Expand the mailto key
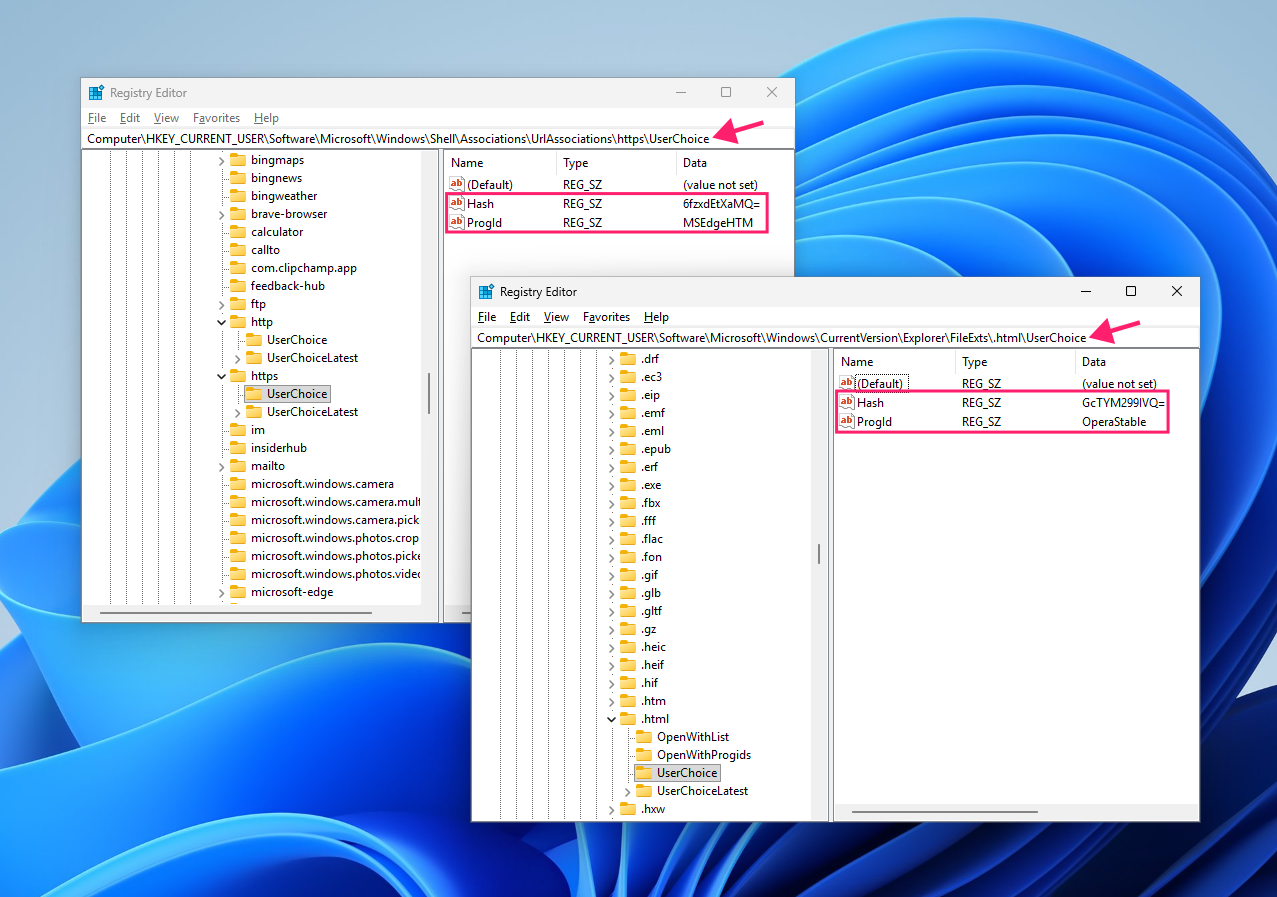 (221, 466)
